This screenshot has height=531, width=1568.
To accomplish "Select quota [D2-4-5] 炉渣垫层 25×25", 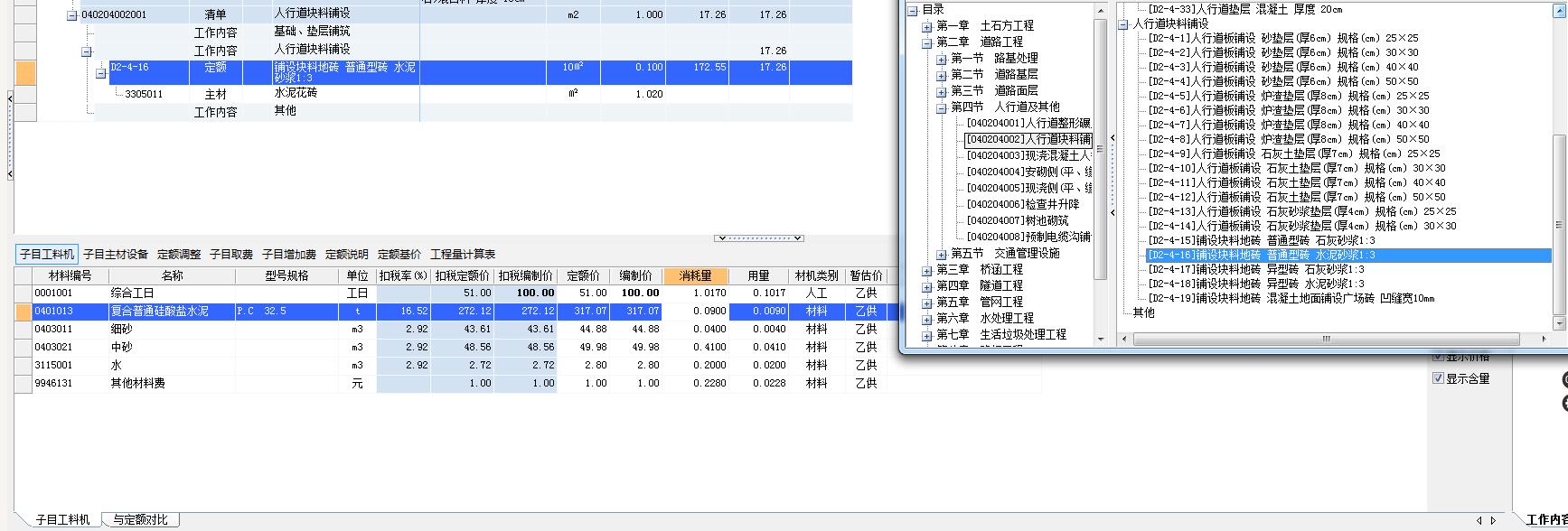I will [x=1289, y=97].
